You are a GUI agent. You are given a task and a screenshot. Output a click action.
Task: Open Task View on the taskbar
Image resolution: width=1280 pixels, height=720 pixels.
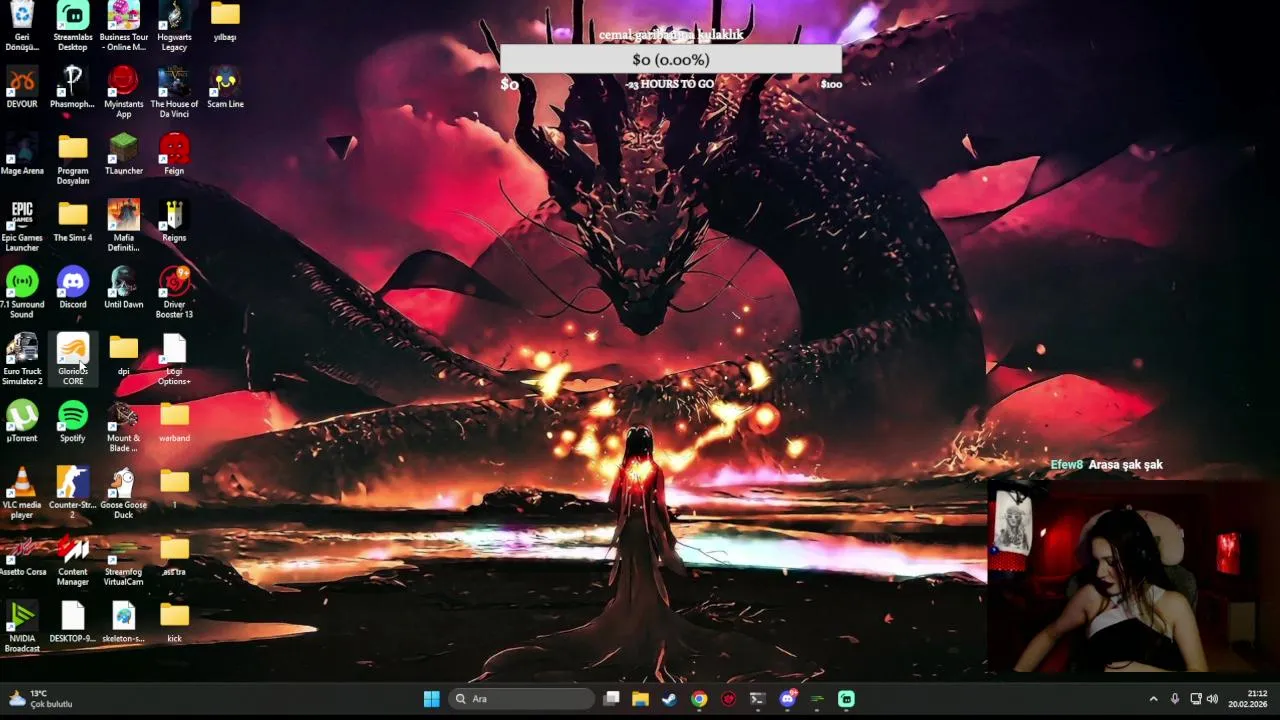(611, 699)
